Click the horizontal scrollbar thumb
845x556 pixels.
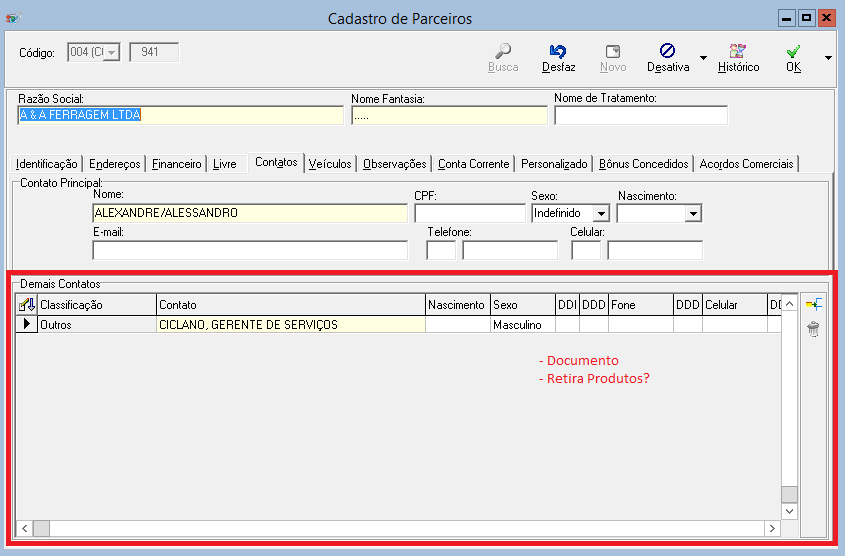pyautogui.click(x=41, y=529)
